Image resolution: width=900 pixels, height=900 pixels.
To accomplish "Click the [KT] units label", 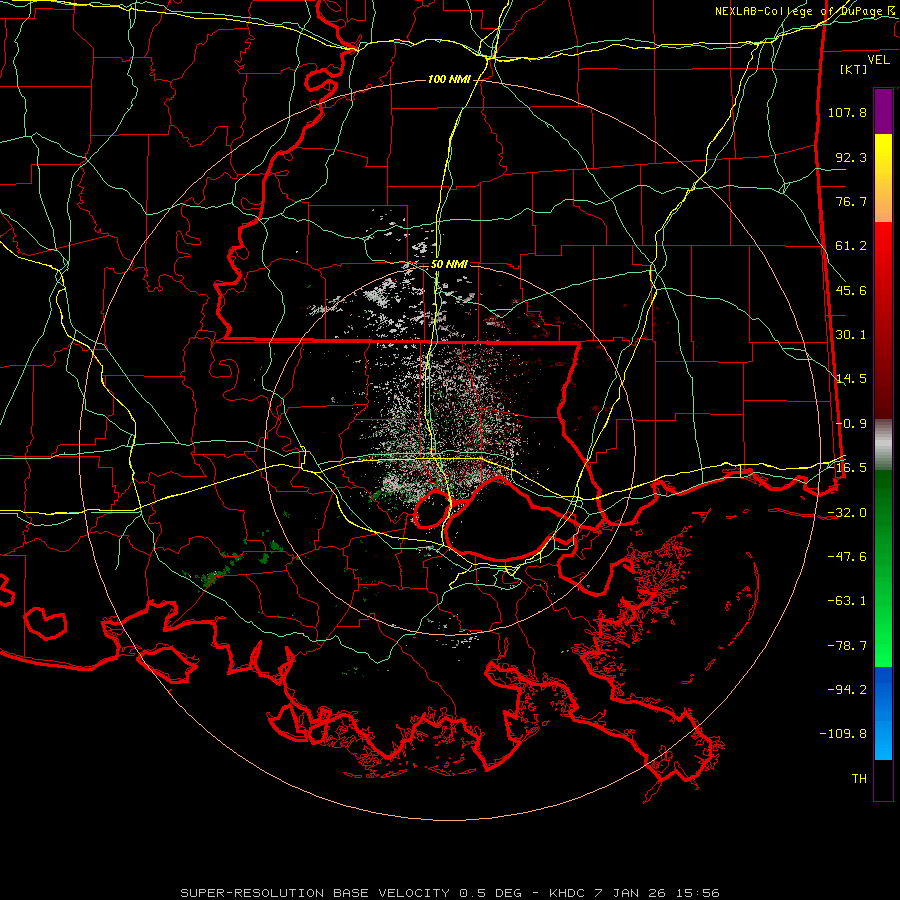I will tap(854, 69).
